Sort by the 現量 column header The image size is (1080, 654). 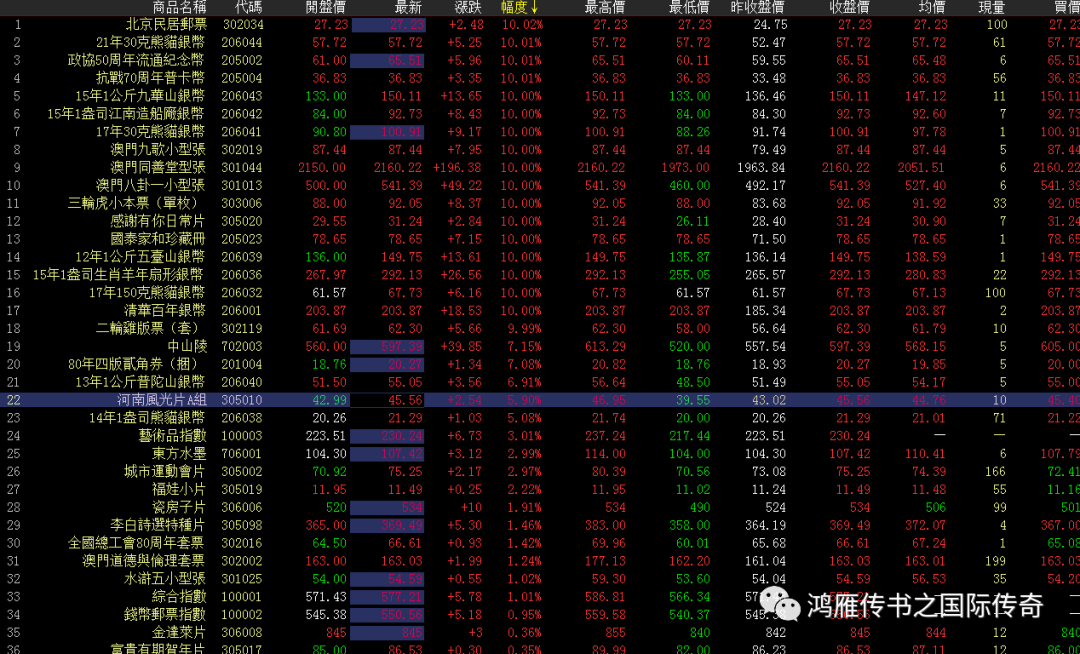(992, 8)
